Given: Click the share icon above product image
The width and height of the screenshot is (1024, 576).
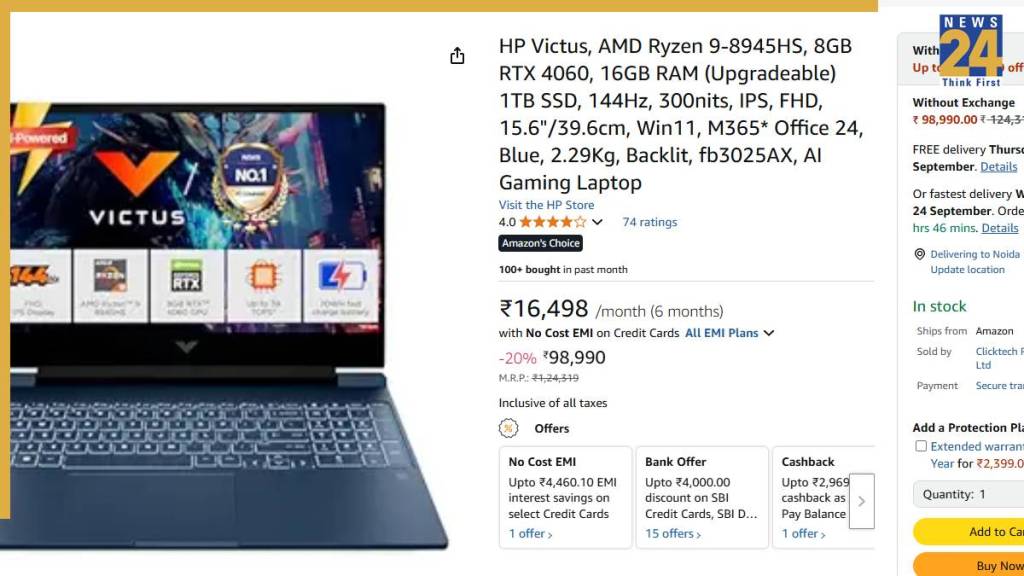Looking at the screenshot, I should (x=457, y=56).
